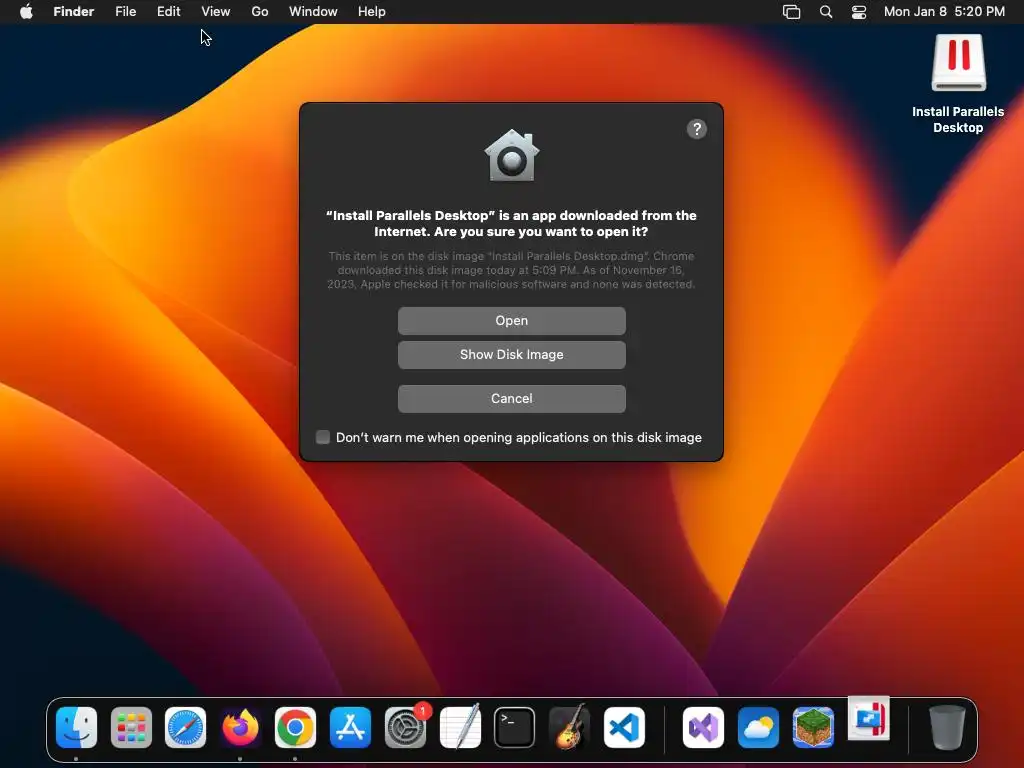Open the help question mark in dialog
Screen dimensions: 1024x768
pos(697,129)
